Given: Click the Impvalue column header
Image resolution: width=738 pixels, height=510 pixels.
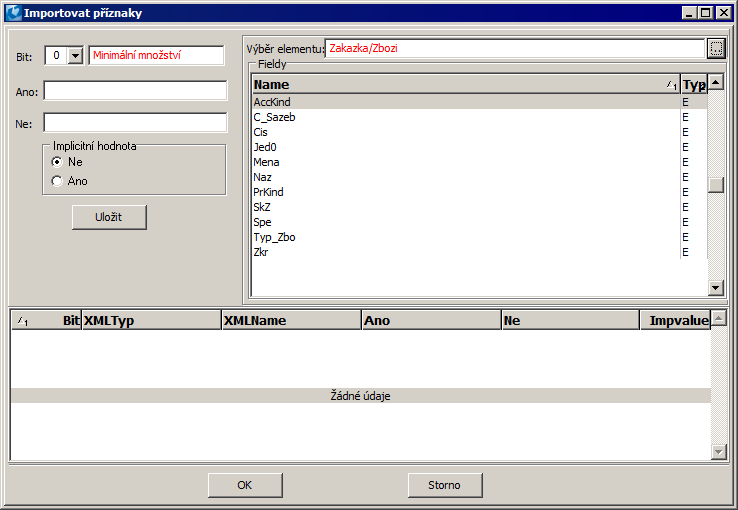Looking at the screenshot, I should [675, 320].
